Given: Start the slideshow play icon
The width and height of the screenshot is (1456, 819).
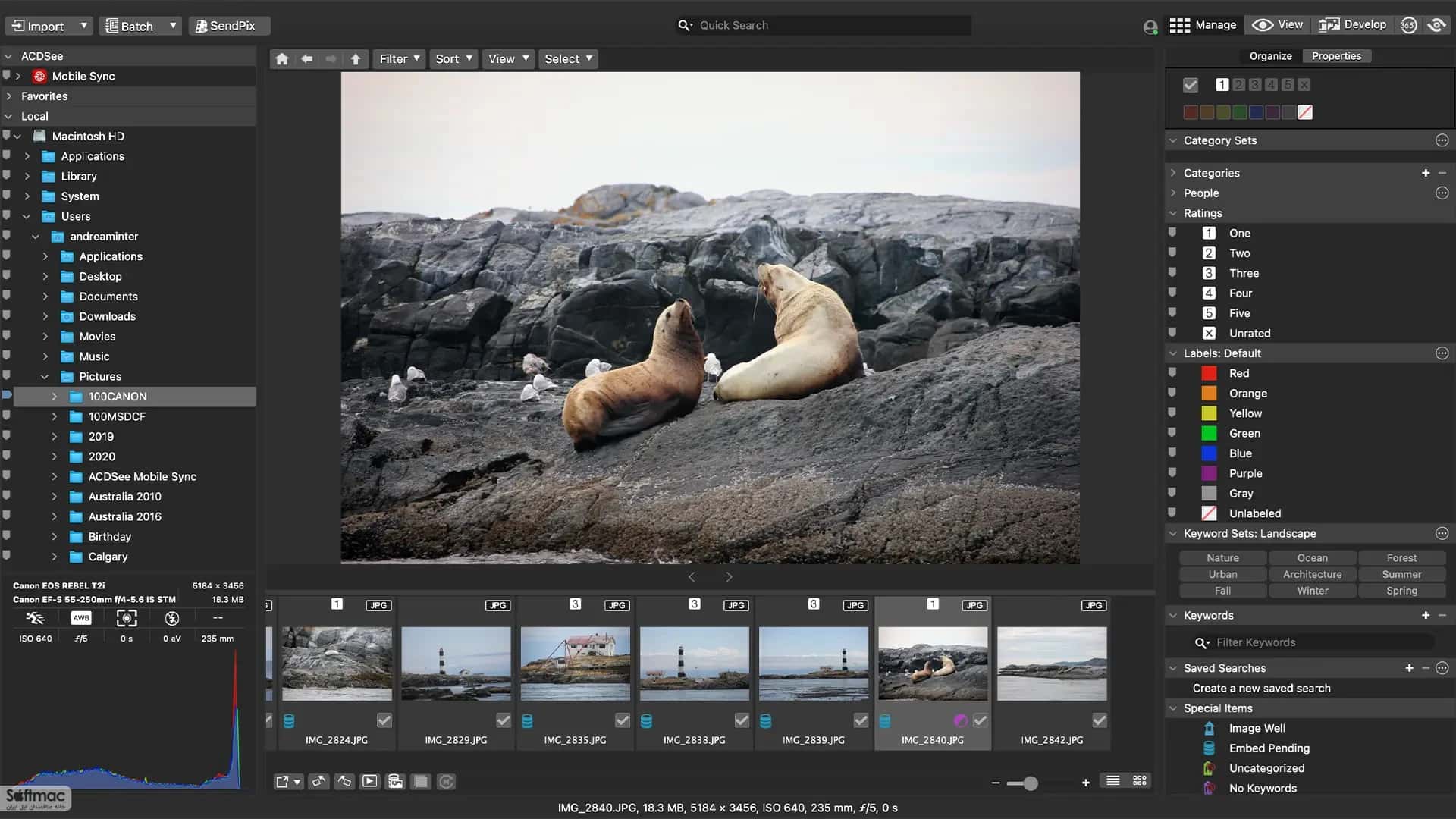Looking at the screenshot, I should point(369,782).
